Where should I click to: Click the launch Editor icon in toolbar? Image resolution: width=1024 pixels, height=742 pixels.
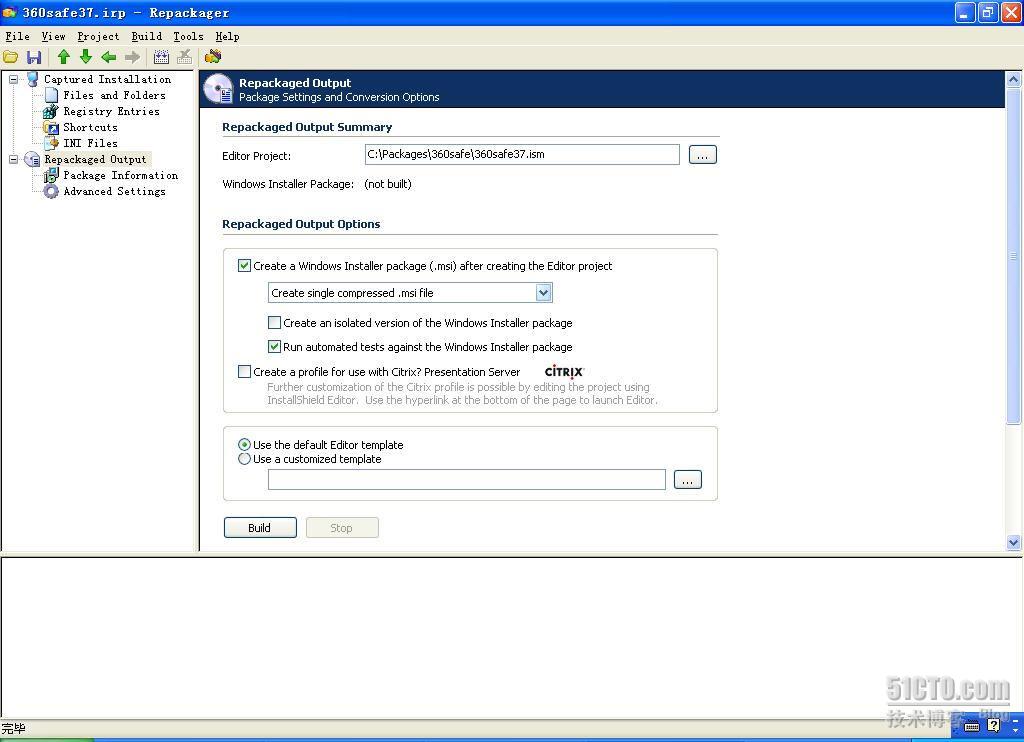pyautogui.click(x=212, y=57)
